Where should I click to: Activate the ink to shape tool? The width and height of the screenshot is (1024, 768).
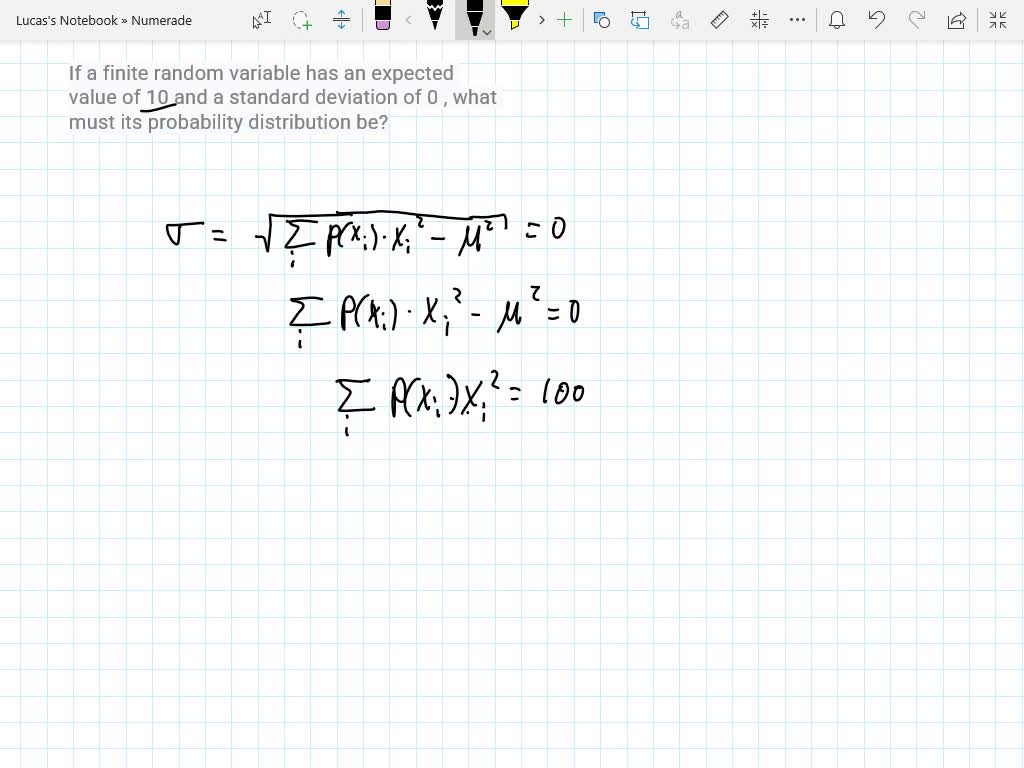[x=603, y=19]
